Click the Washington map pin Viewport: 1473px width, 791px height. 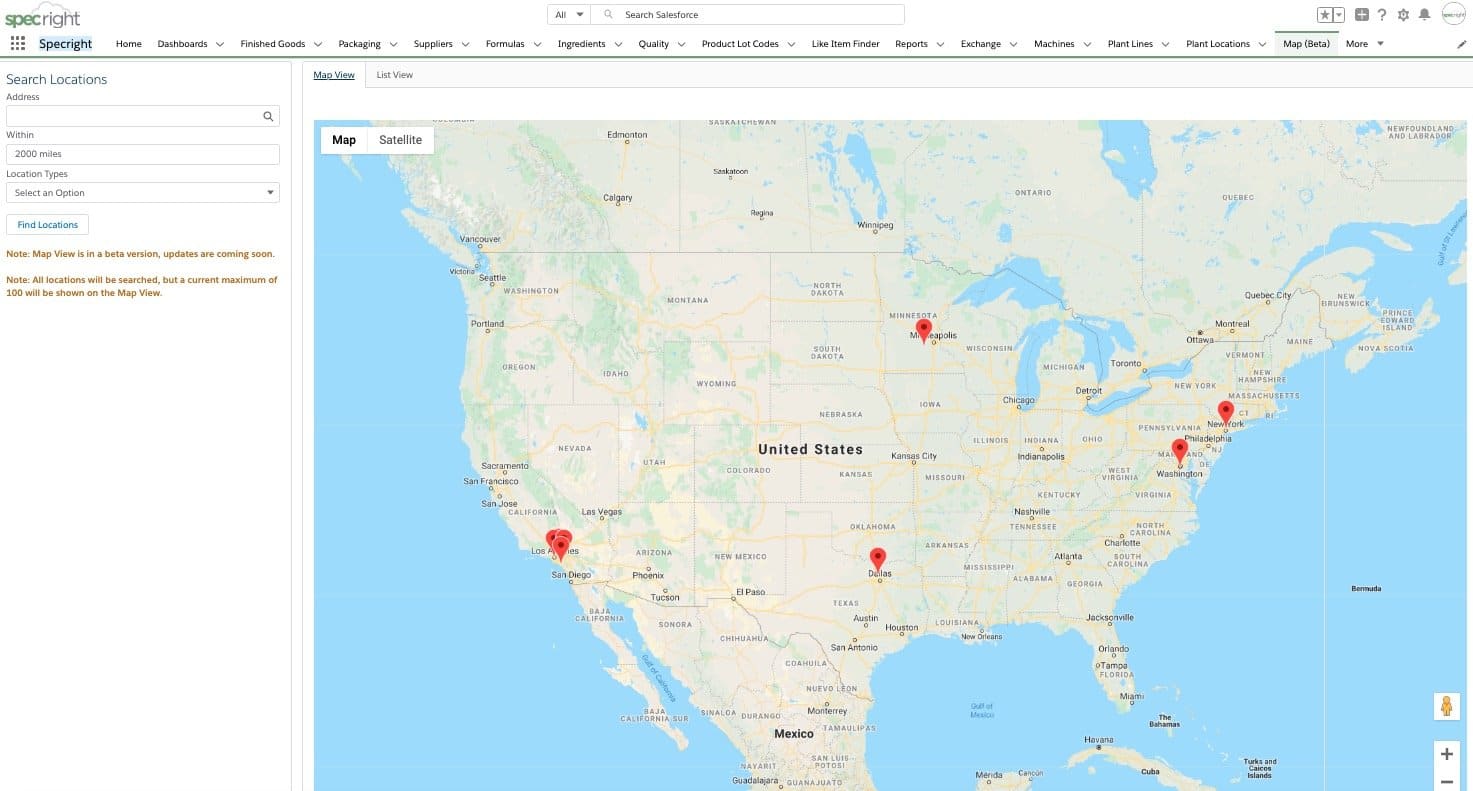1180,451
